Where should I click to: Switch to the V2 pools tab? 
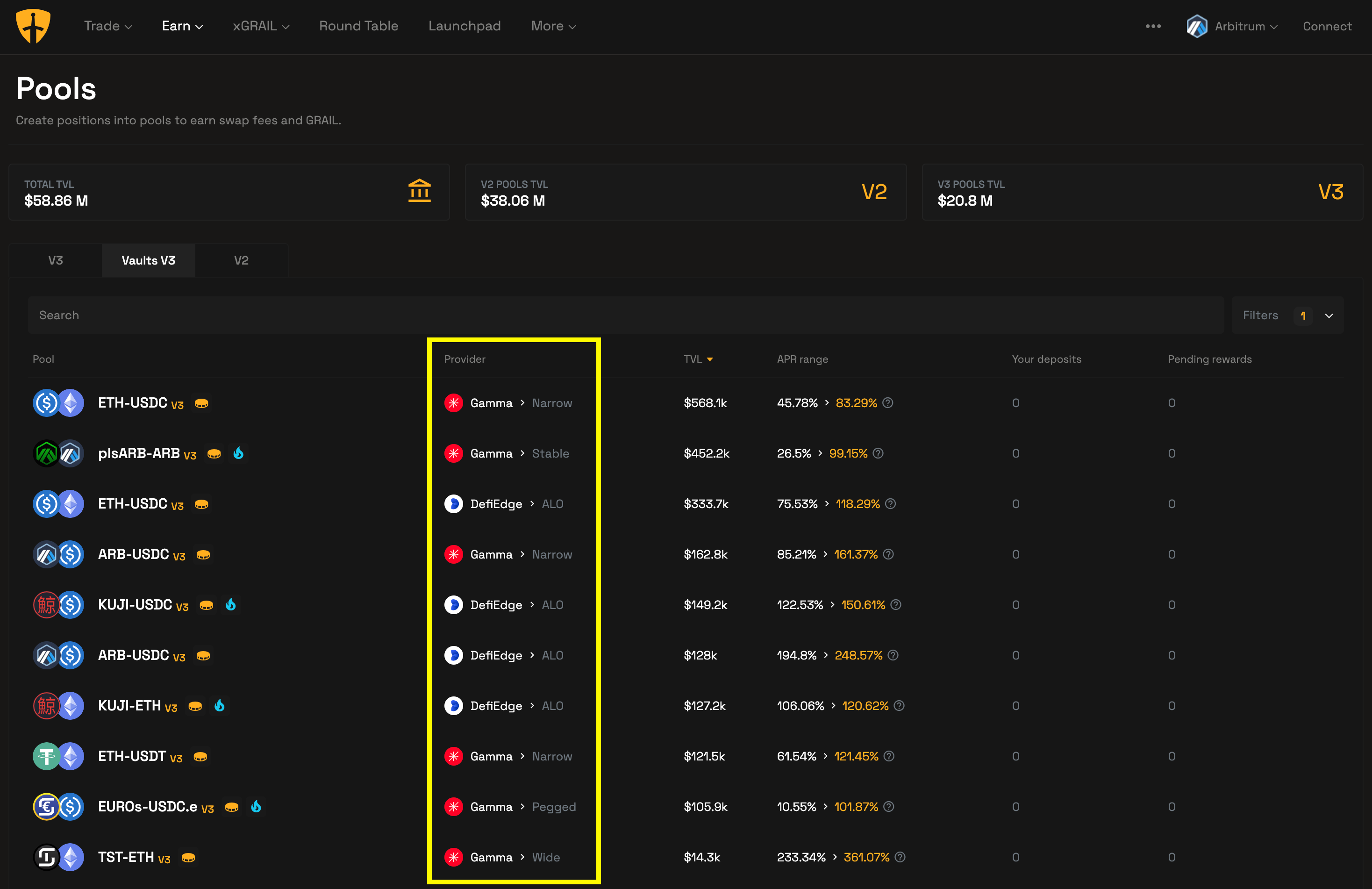click(x=241, y=261)
